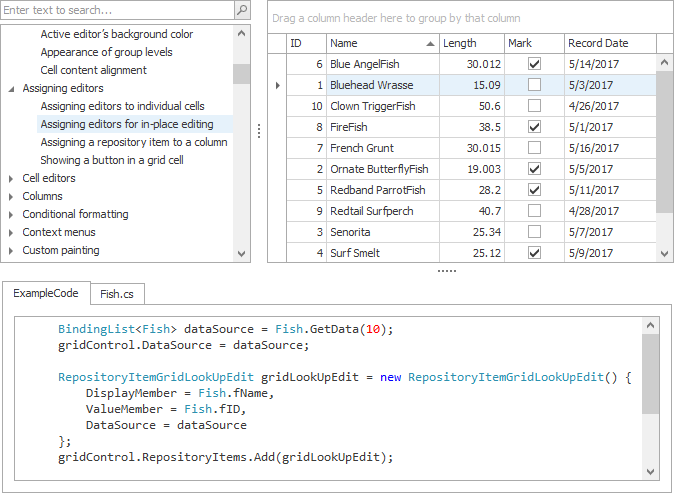Open Showing a button in a grid cell
Image resolution: width=674 pixels, height=493 pixels.
(112, 160)
